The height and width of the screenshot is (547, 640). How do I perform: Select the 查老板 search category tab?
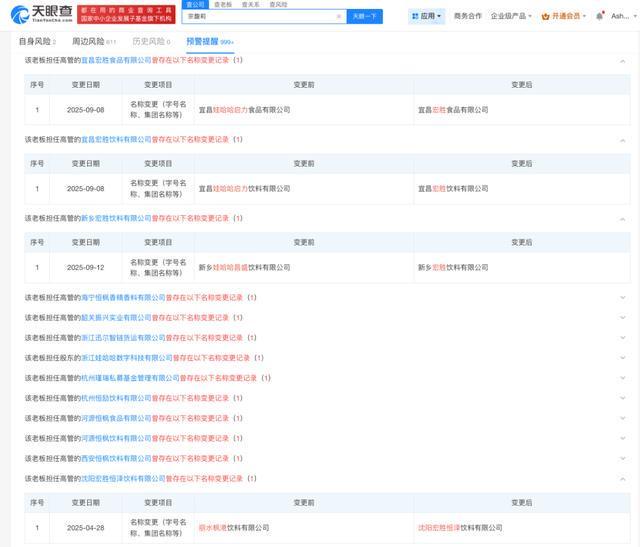(x=223, y=4)
